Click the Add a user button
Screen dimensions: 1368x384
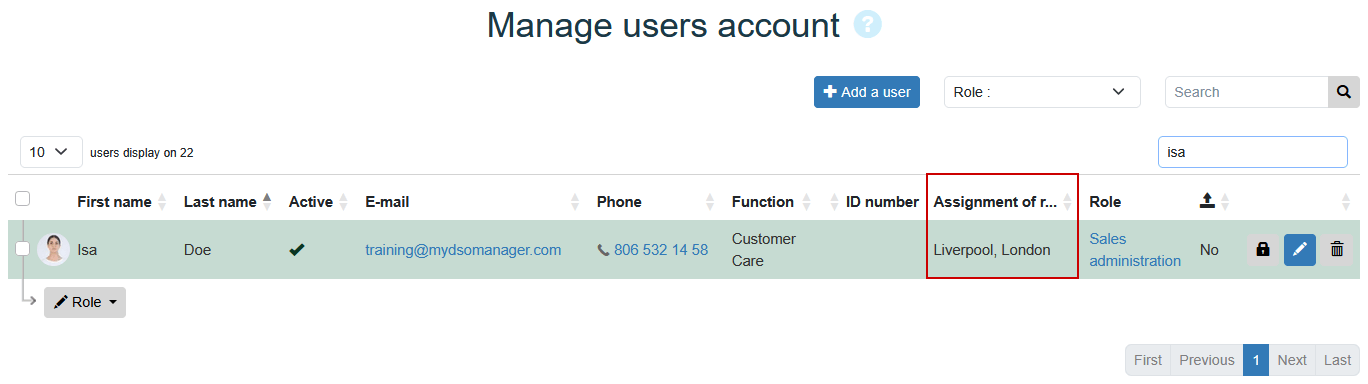pyautogui.click(x=867, y=92)
